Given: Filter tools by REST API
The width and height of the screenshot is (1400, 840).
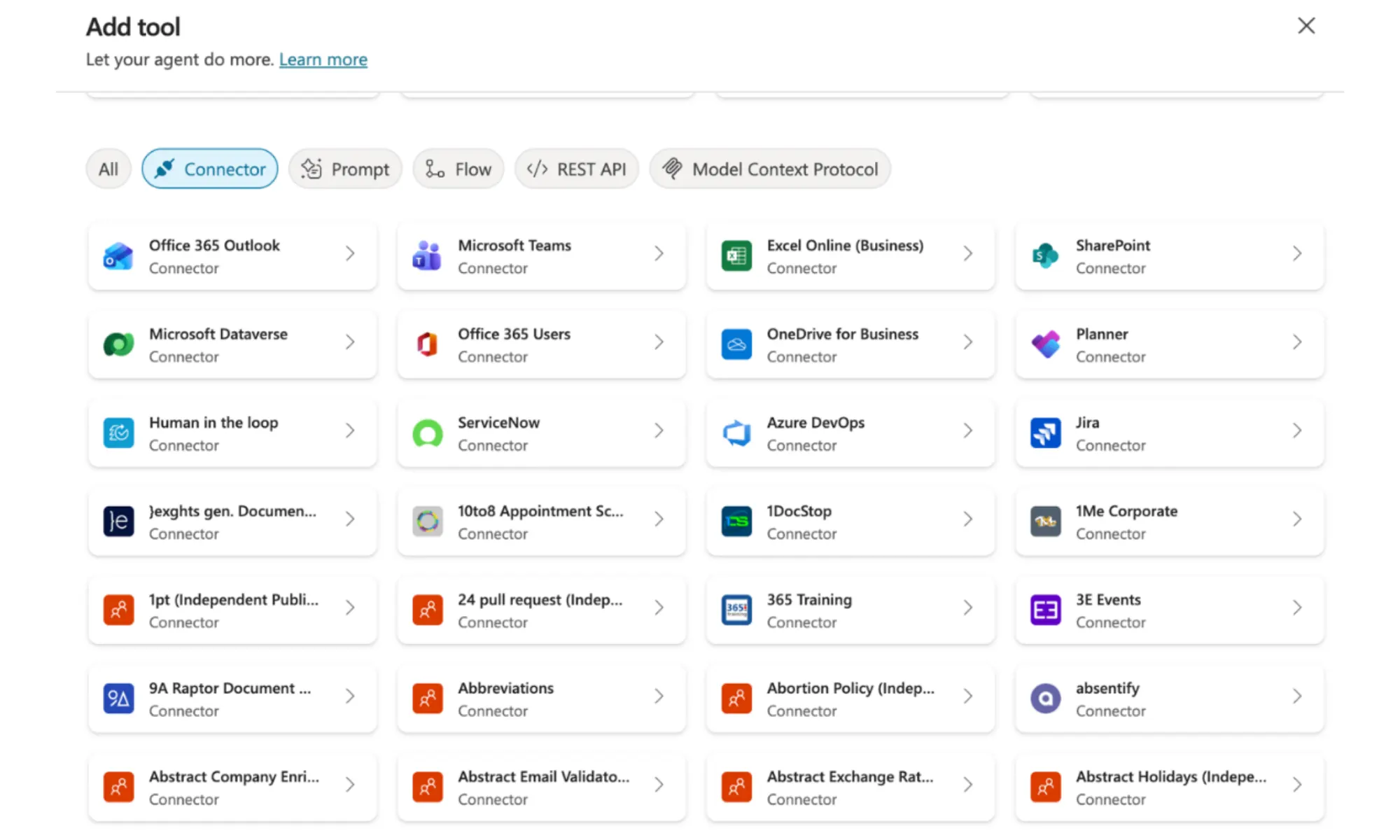Looking at the screenshot, I should click(577, 169).
